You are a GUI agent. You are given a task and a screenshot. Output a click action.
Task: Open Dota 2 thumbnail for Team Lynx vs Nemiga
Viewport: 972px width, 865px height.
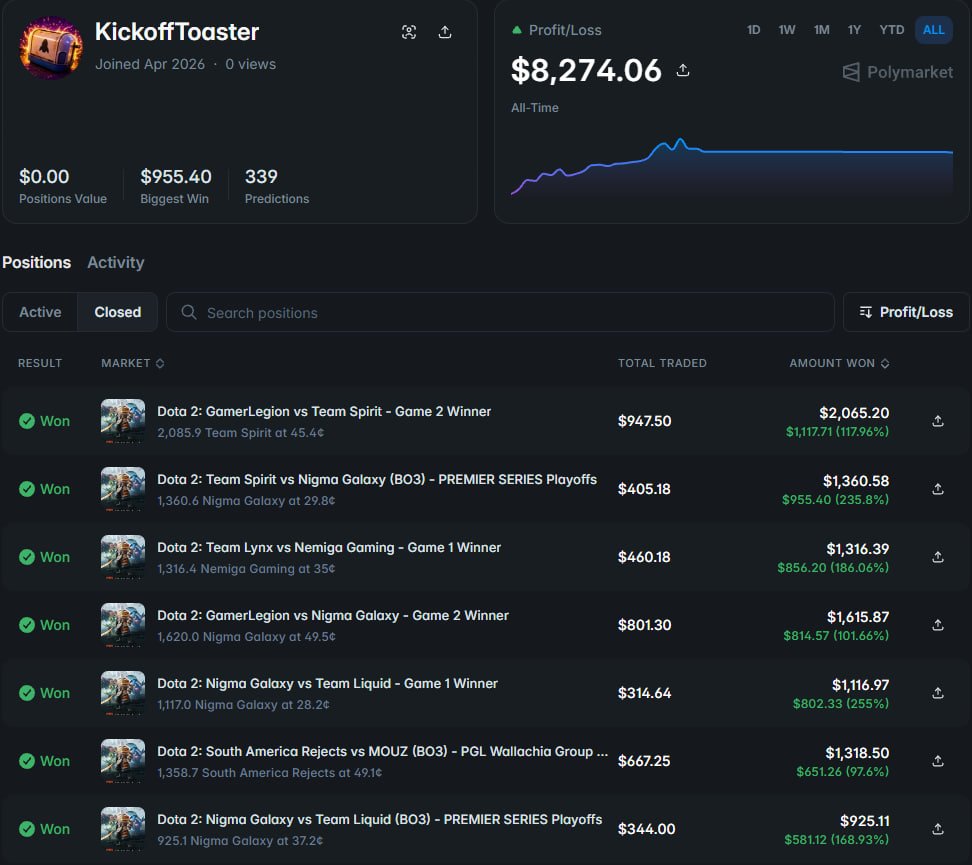coord(123,557)
